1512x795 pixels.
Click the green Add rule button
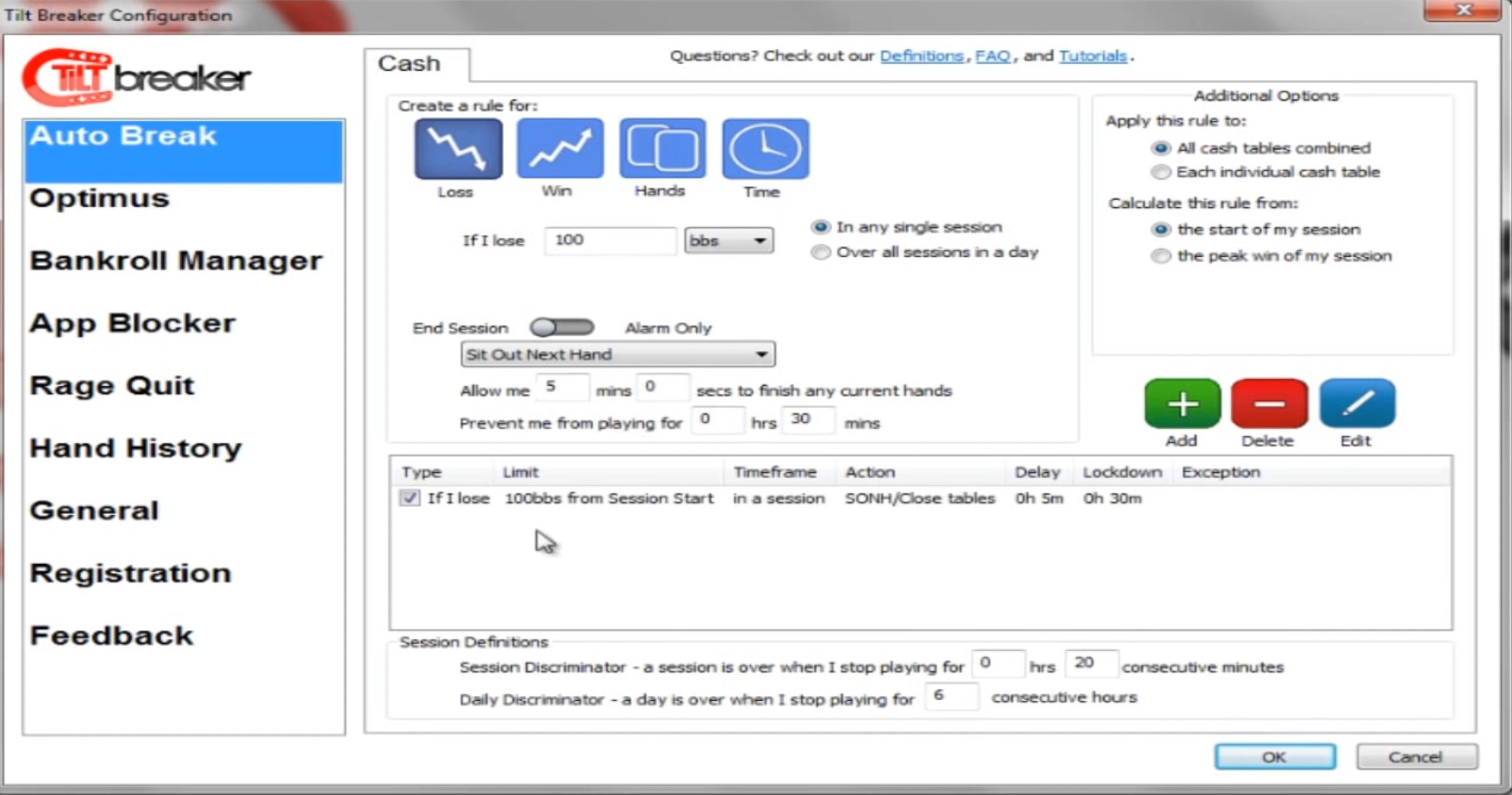tap(1182, 403)
